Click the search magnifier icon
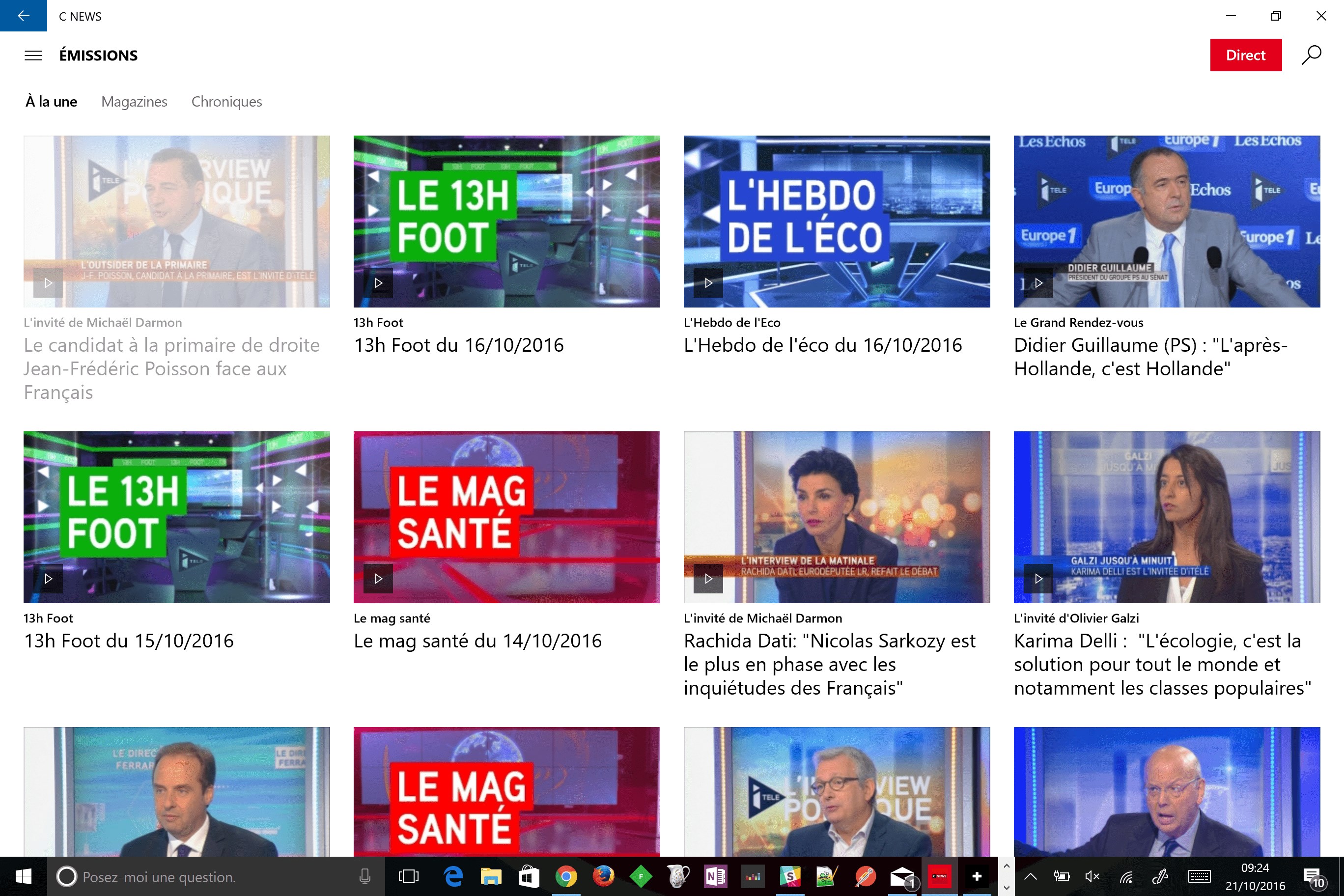This screenshot has width=1344, height=896. 1312,56
